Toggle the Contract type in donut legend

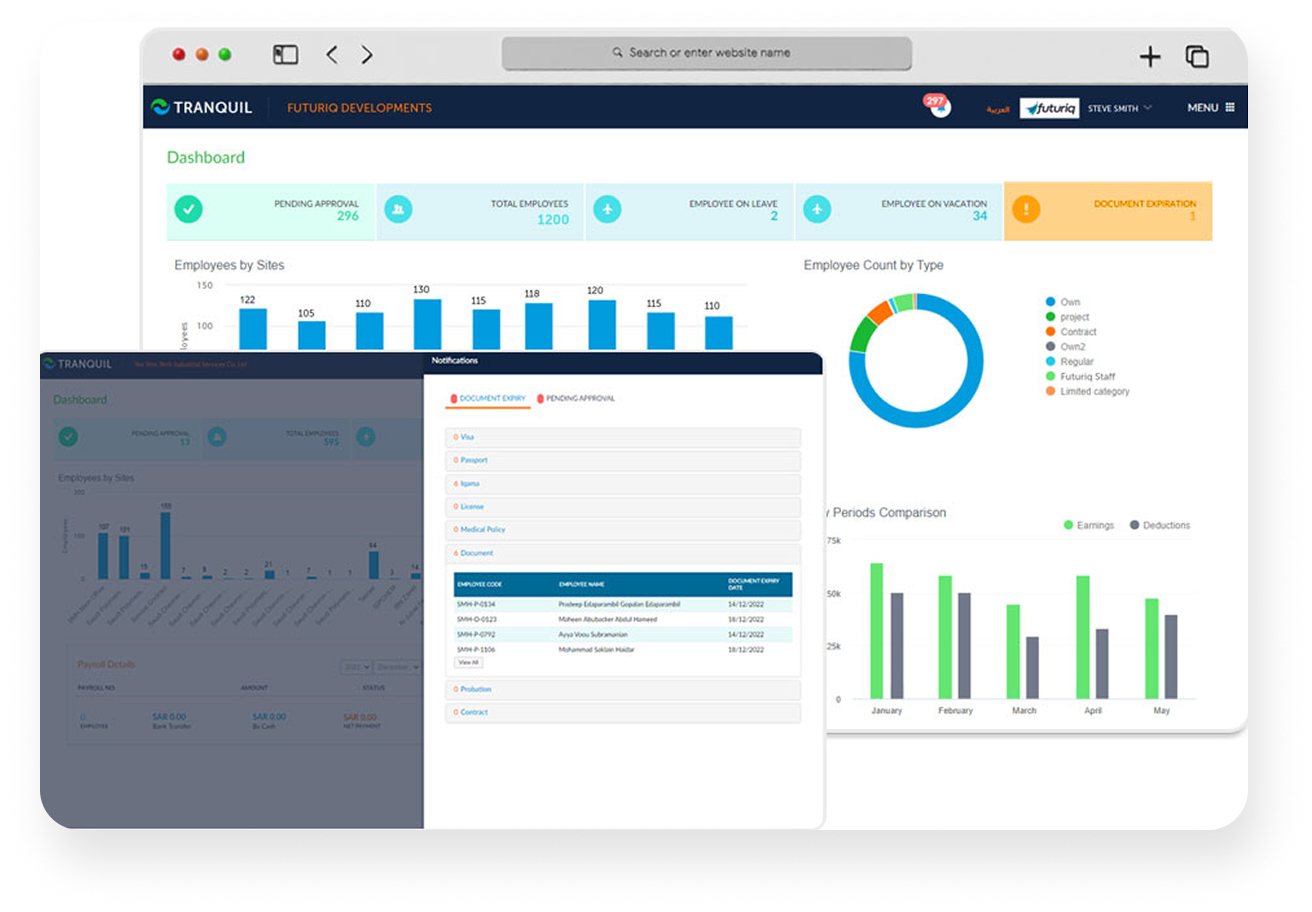(1077, 332)
